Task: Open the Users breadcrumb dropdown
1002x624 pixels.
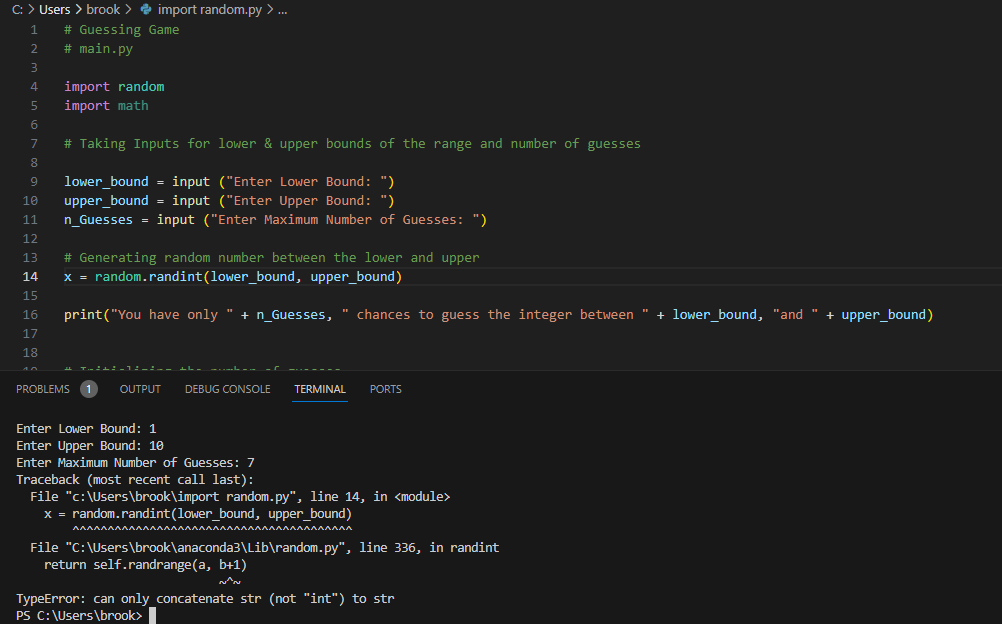Action: click(x=55, y=8)
